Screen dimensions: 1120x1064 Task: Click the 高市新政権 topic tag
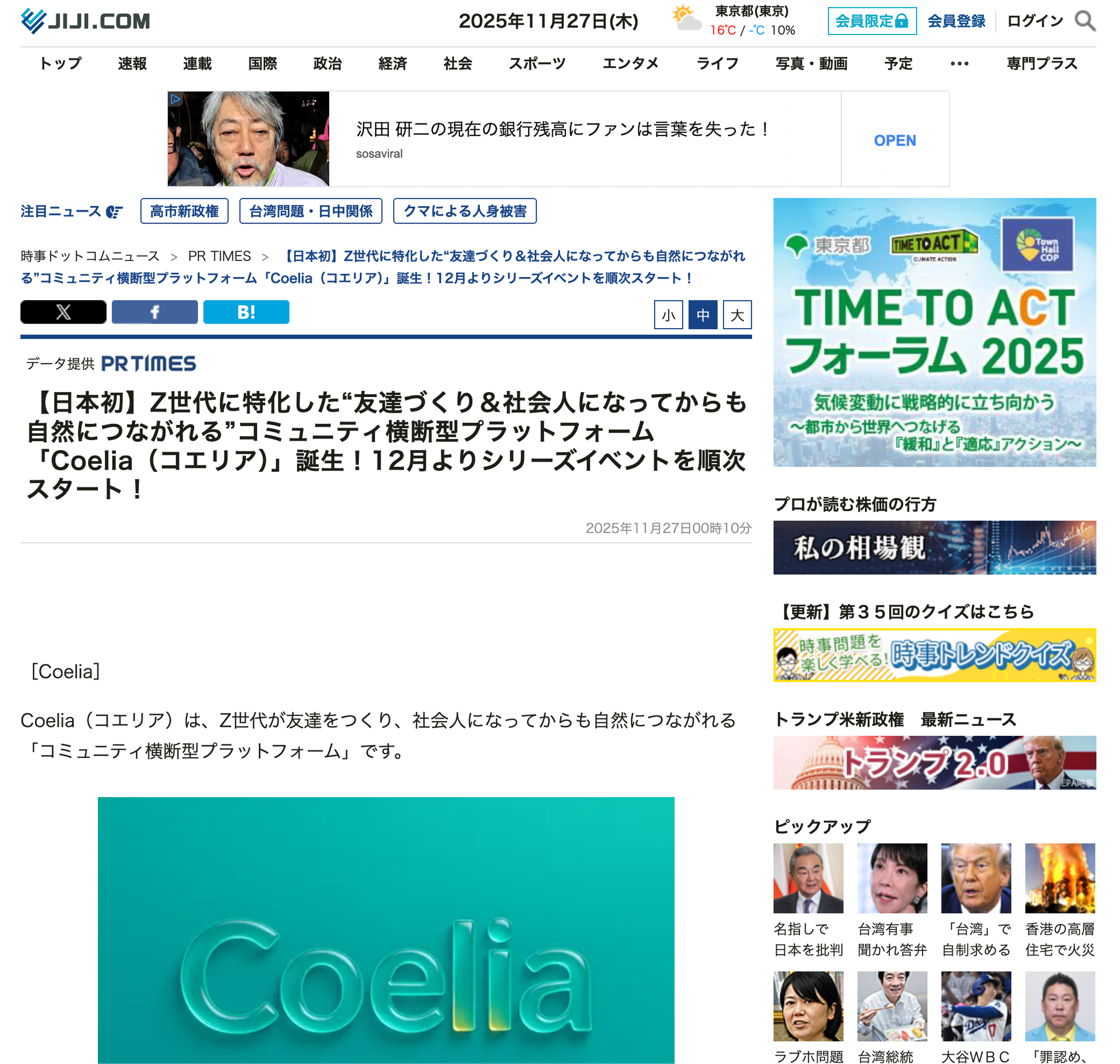coord(184,211)
